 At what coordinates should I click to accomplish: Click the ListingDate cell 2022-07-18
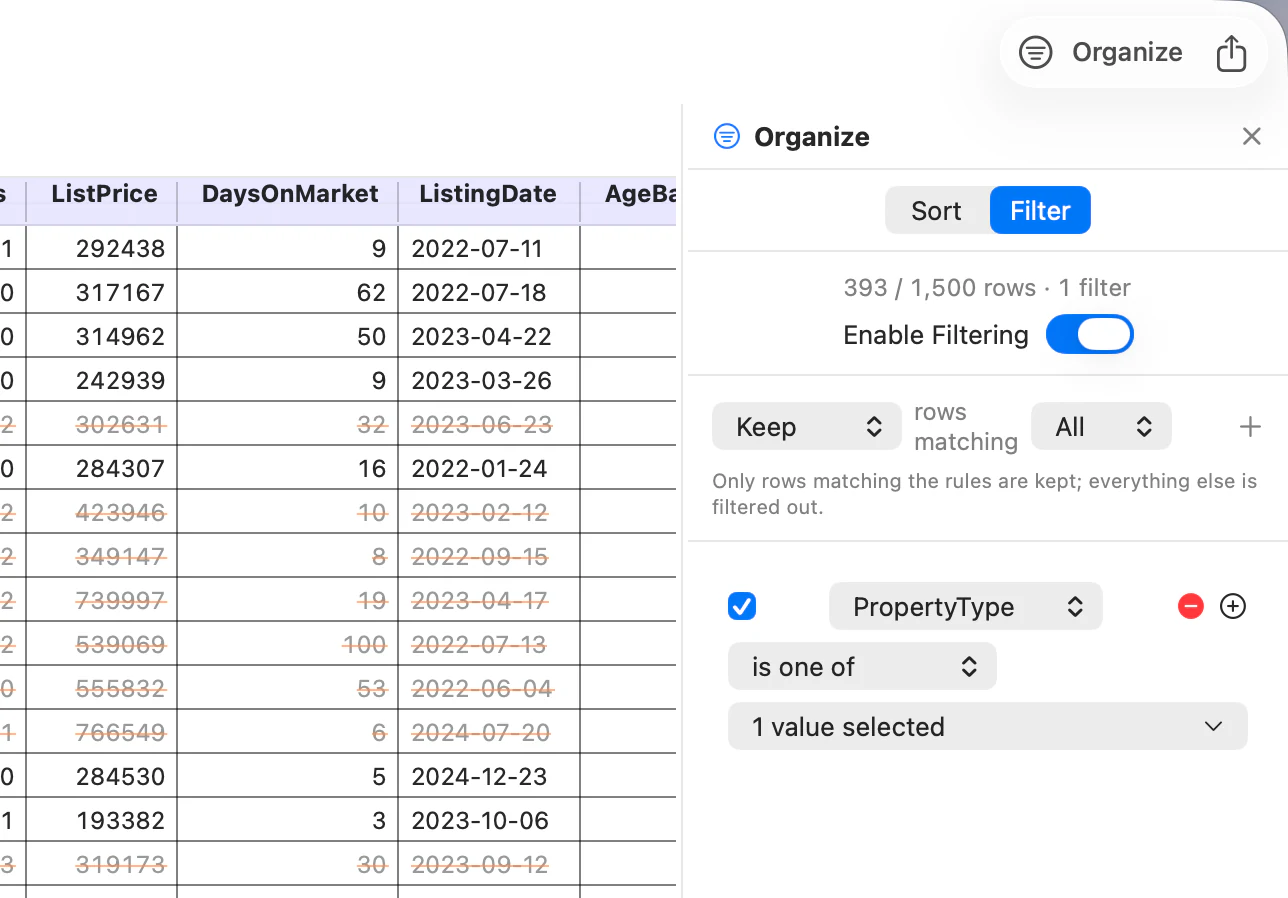[x=489, y=292]
